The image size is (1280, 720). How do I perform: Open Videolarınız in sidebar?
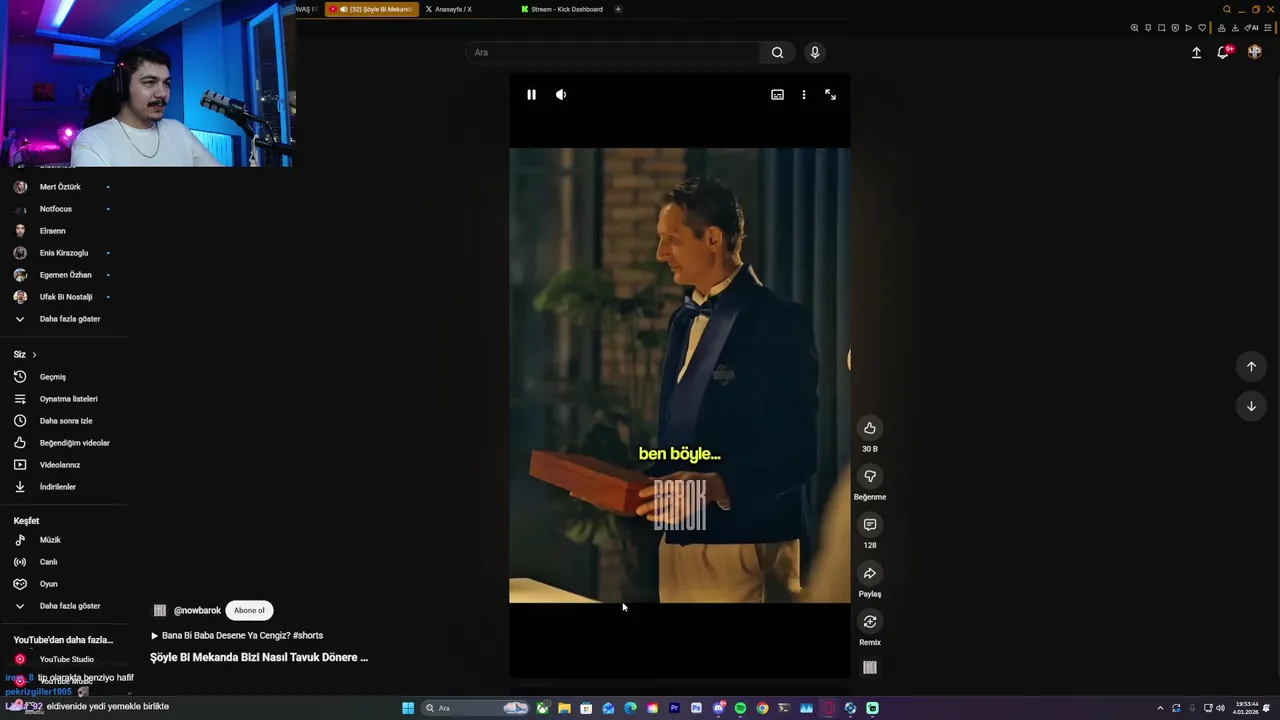click(x=60, y=465)
